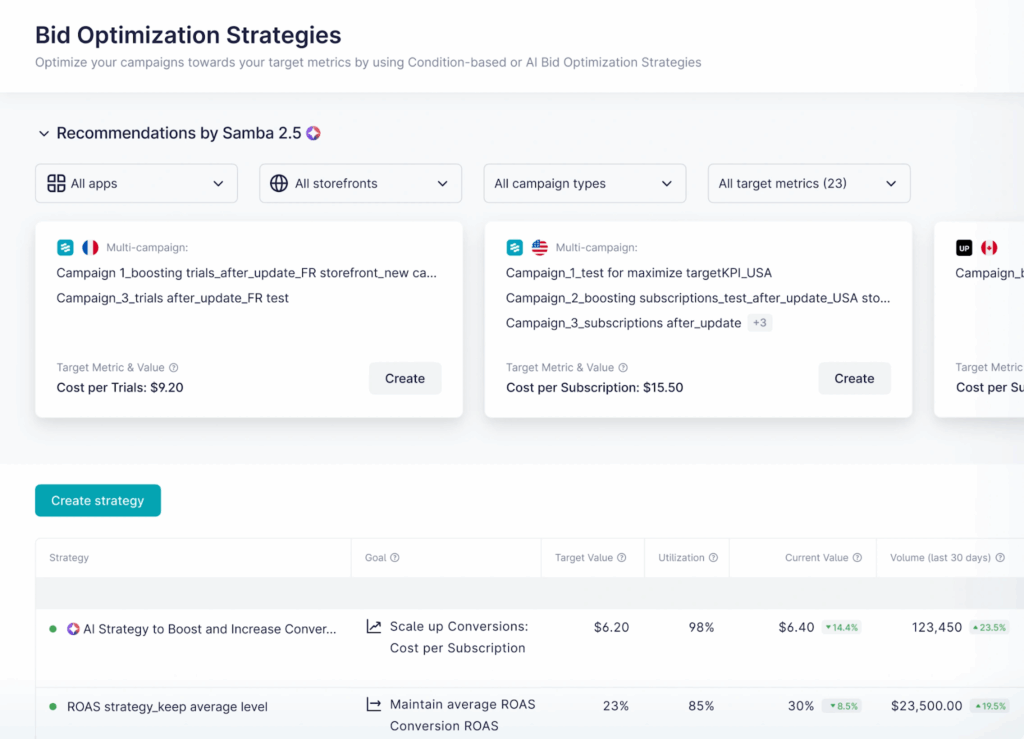
Task: Click the Samba 2.5 logo beside Recommendations heading
Action: 313,132
